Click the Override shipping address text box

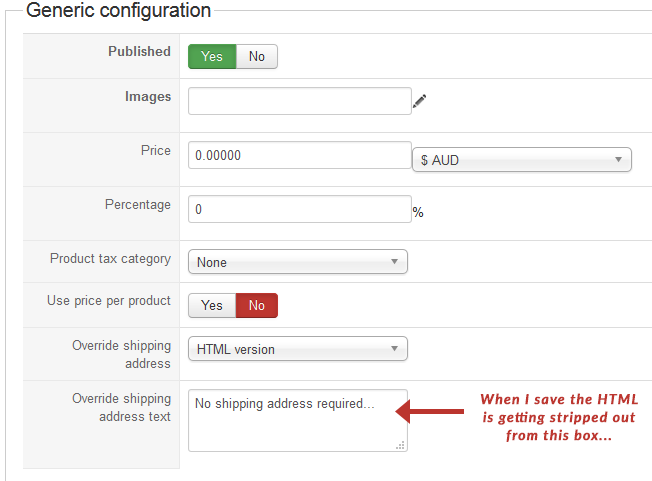[297, 420]
